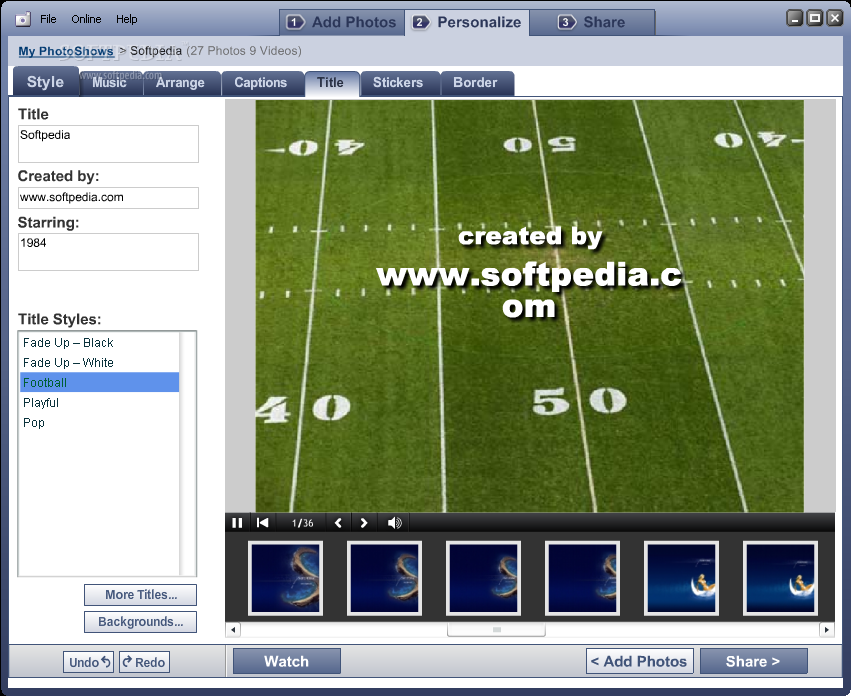Open the Help menu
Screen dimensions: 851x696
pyautogui.click(x=126, y=19)
